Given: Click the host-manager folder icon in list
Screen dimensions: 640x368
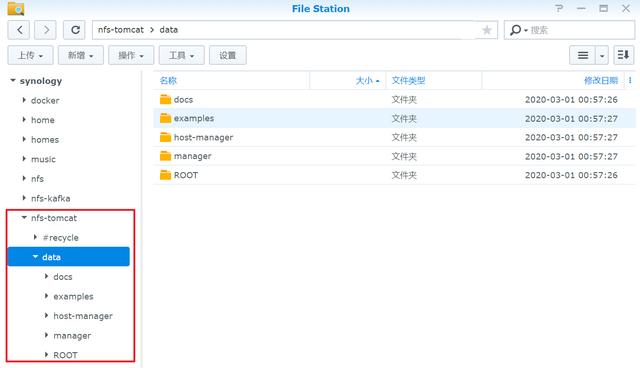Looking at the screenshot, I should [165, 137].
